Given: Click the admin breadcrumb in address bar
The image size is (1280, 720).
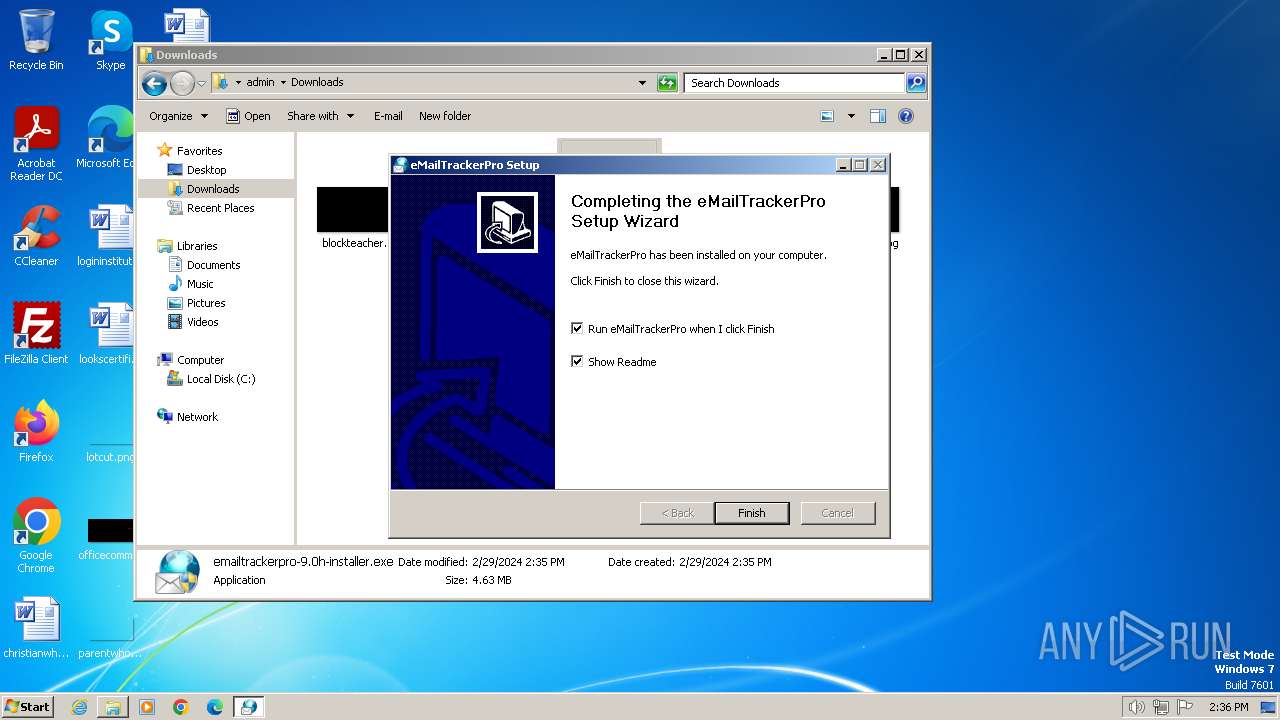Looking at the screenshot, I should (260, 82).
